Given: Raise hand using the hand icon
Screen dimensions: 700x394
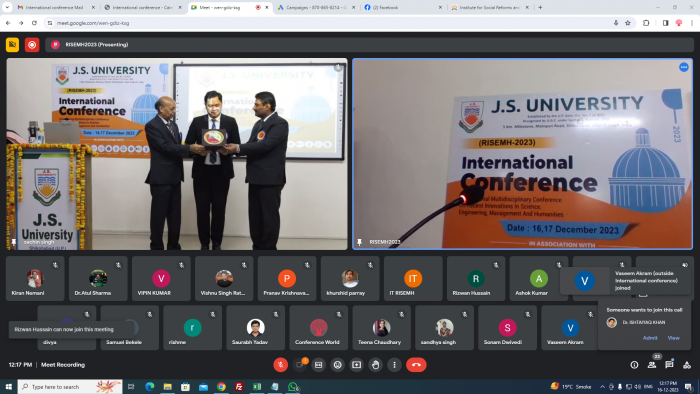Looking at the screenshot, I should click(375, 365).
